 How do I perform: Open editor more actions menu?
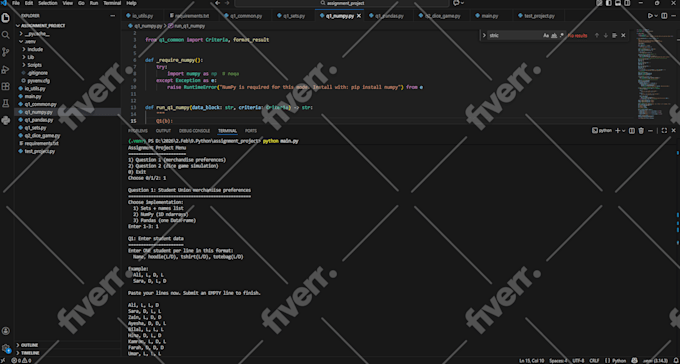coord(673,16)
